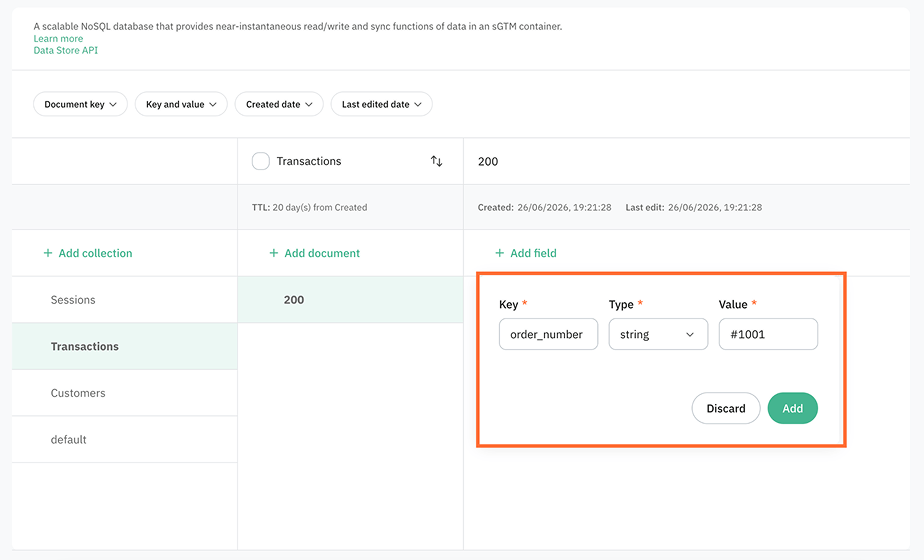Click the plus icon next to Add document
Viewport: 924px width, 560px height.
(273, 253)
